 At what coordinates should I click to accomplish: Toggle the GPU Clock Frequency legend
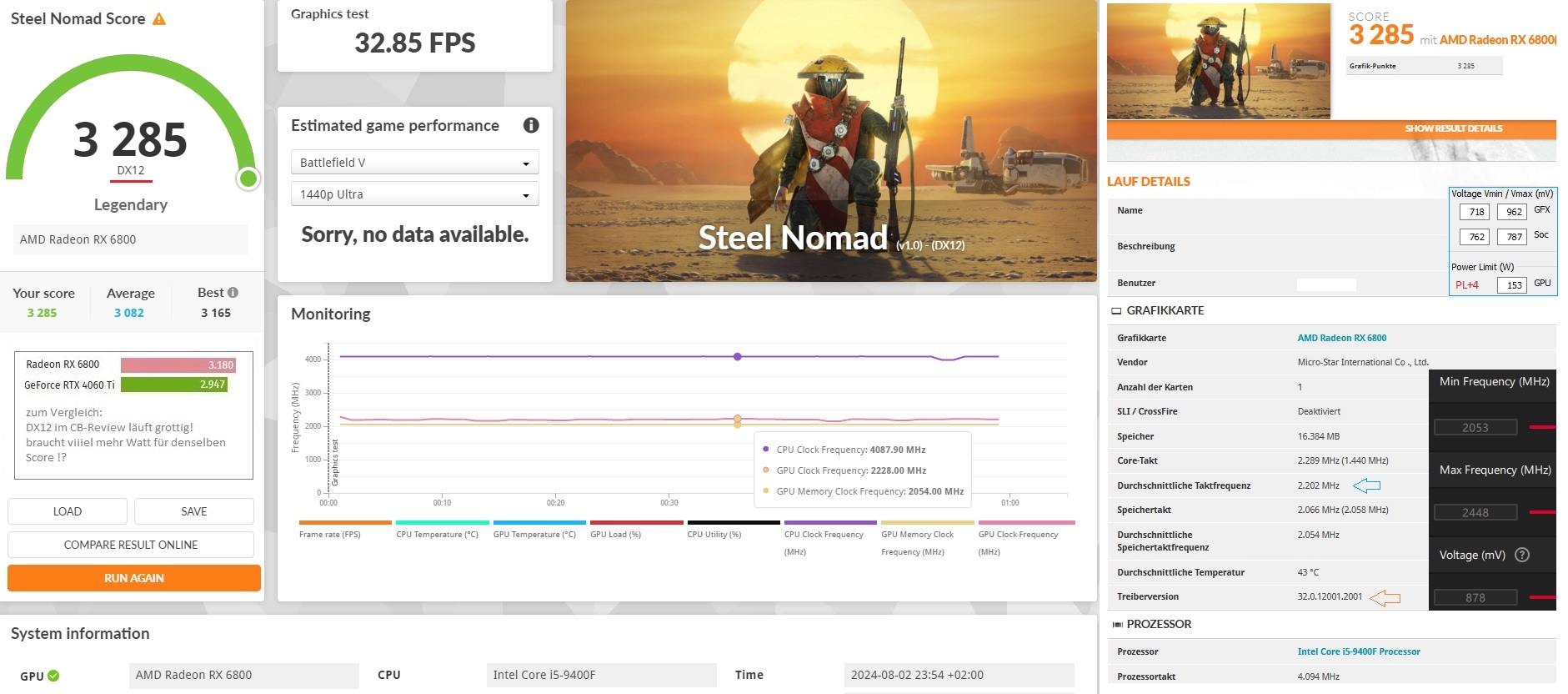point(1026,539)
